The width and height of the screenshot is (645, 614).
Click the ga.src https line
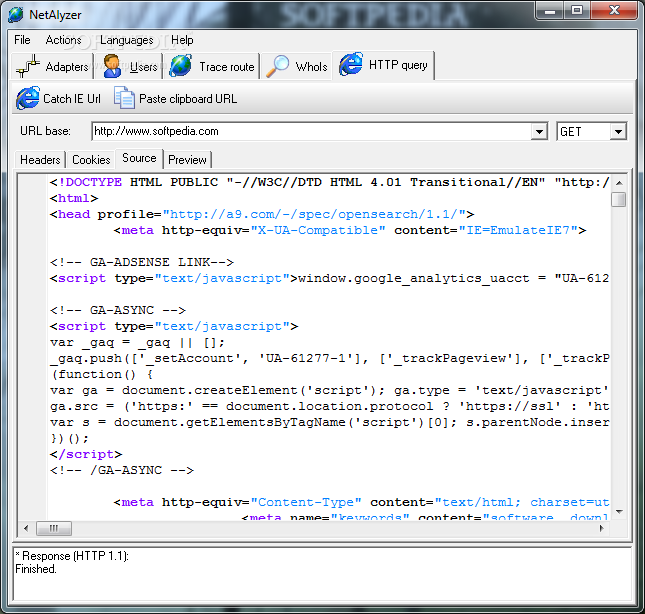click(x=329, y=406)
